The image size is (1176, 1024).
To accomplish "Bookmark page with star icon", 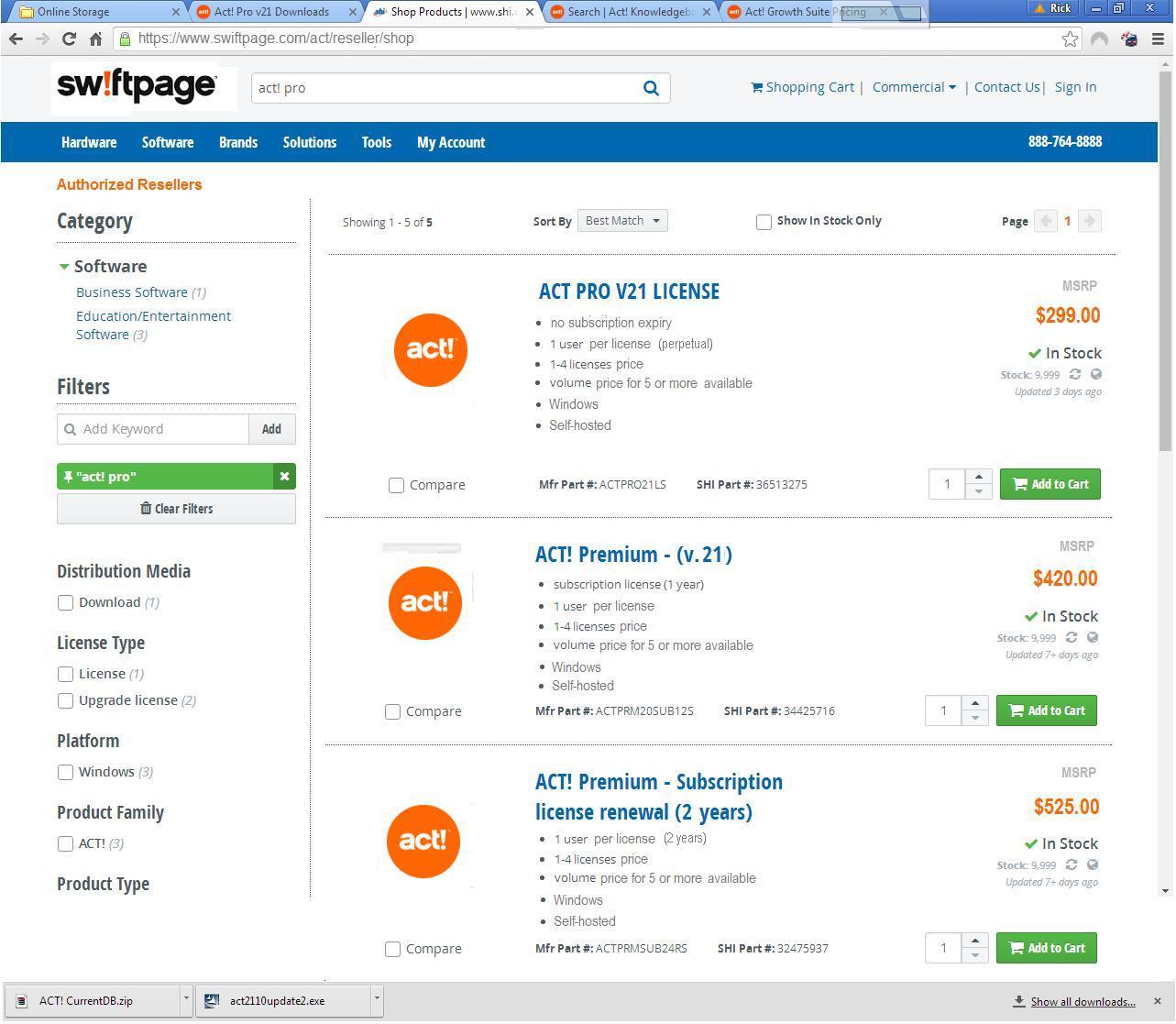I will [x=1070, y=39].
